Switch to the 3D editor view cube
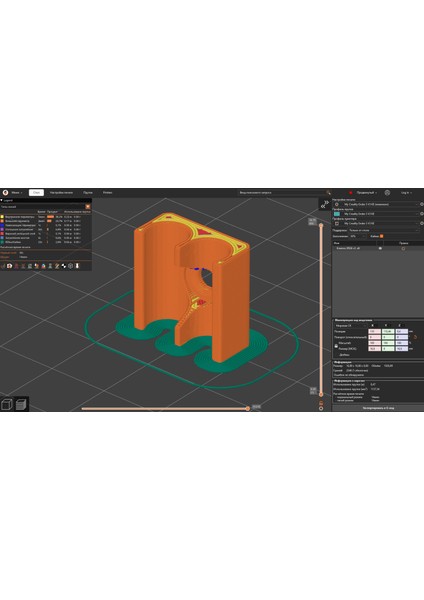The width and height of the screenshot is (424, 600). [7, 404]
